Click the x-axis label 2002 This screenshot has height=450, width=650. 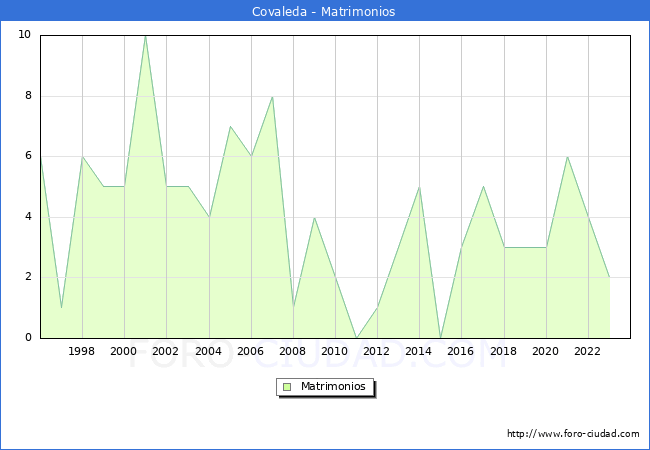click(165, 351)
